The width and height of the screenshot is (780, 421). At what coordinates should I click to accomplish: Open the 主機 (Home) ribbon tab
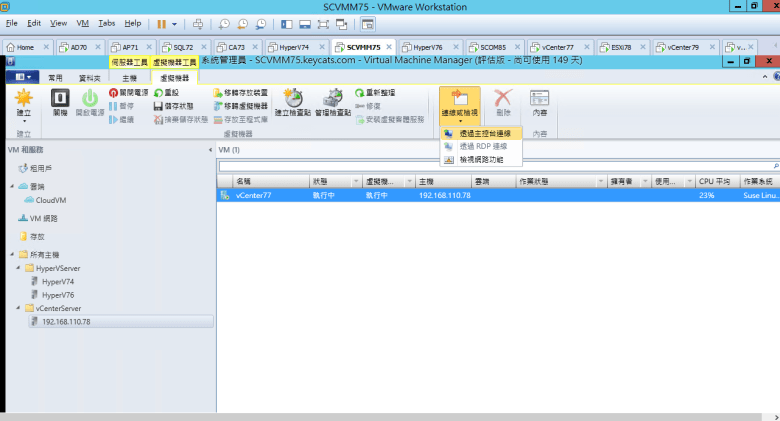(x=129, y=77)
